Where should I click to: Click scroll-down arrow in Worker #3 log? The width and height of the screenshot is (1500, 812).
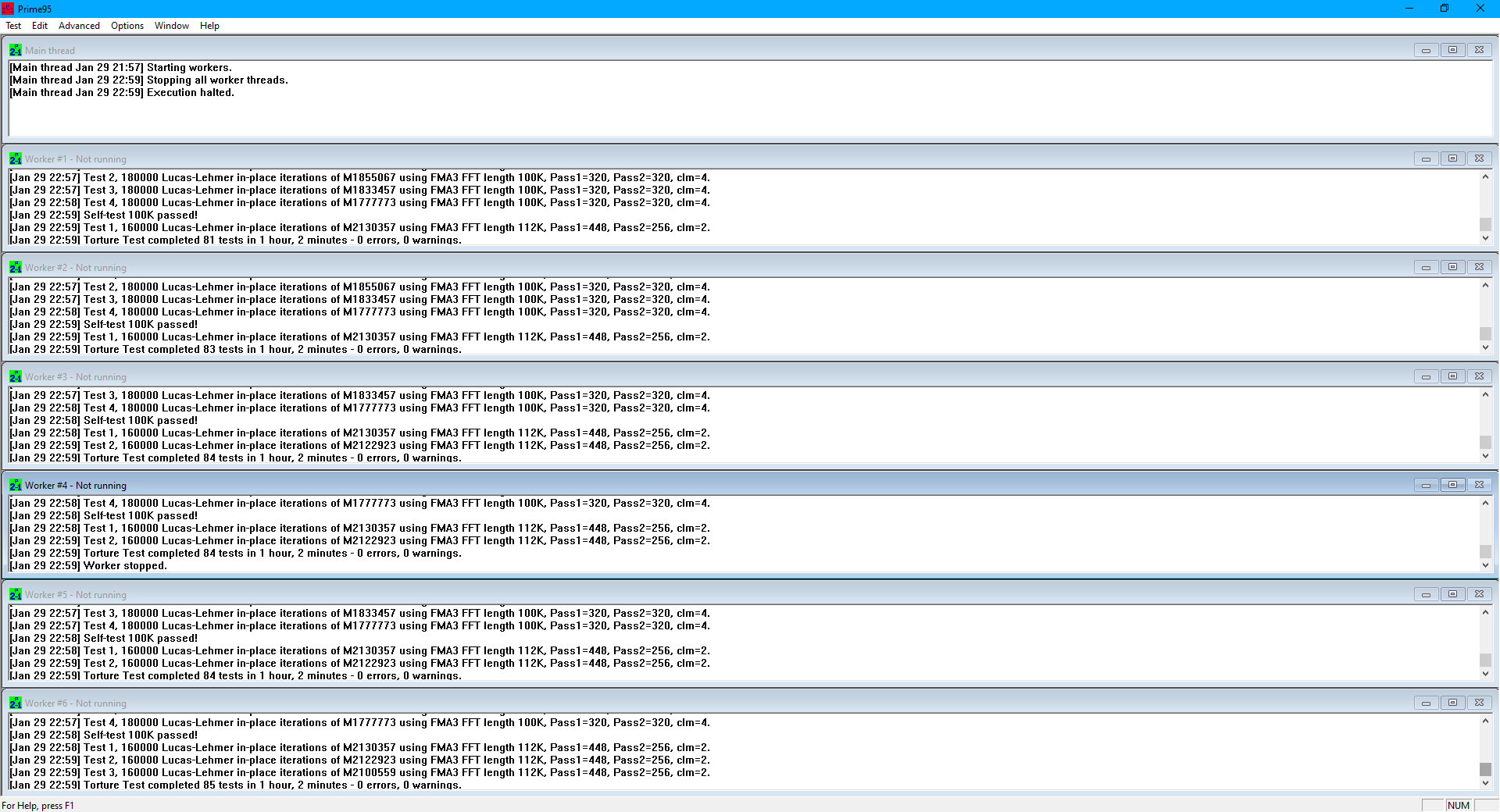point(1485,456)
